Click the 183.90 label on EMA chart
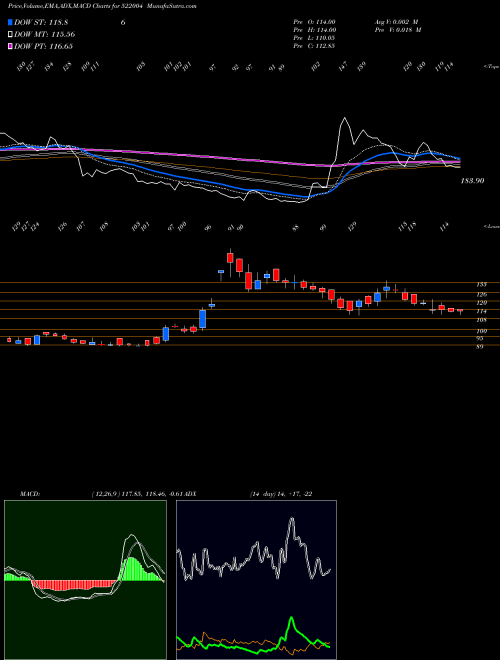This screenshot has height=660, width=500. tap(472, 181)
